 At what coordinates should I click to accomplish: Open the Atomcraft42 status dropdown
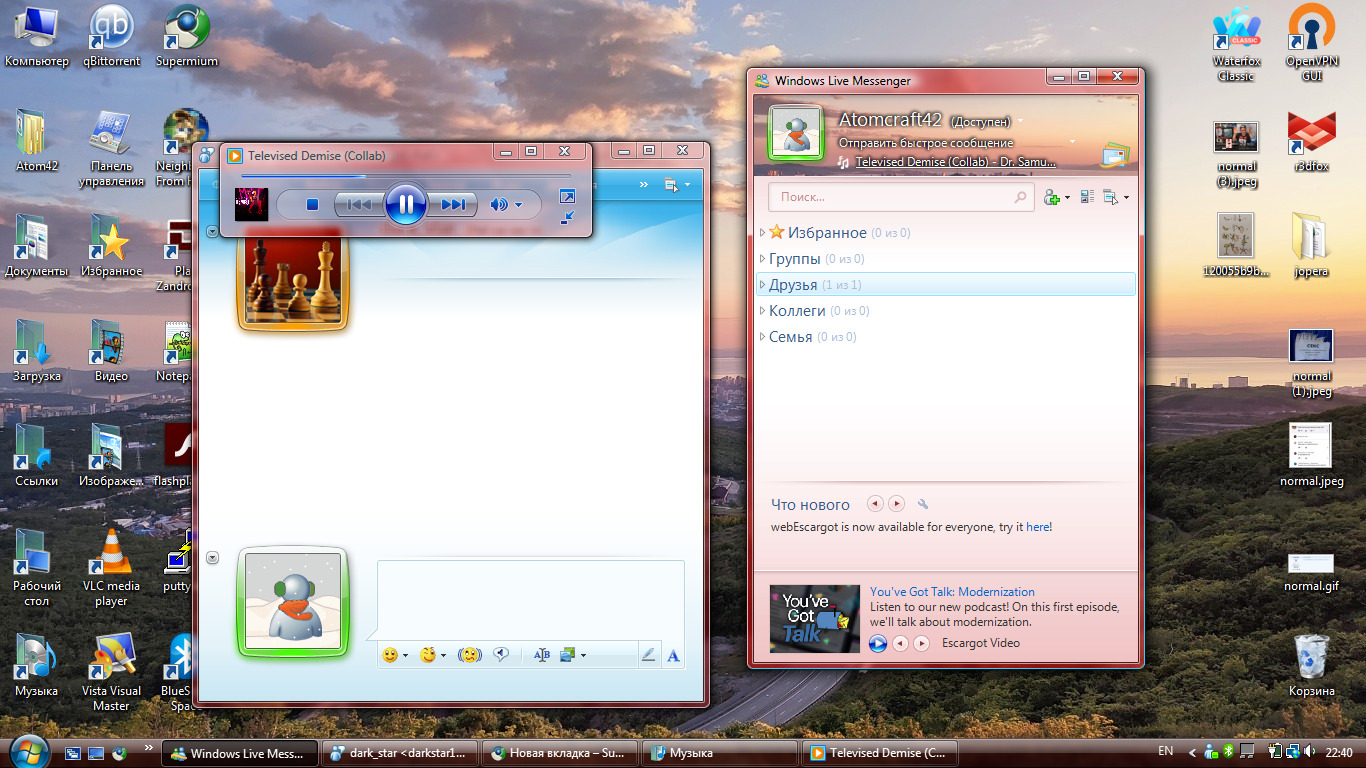point(1021,121)
